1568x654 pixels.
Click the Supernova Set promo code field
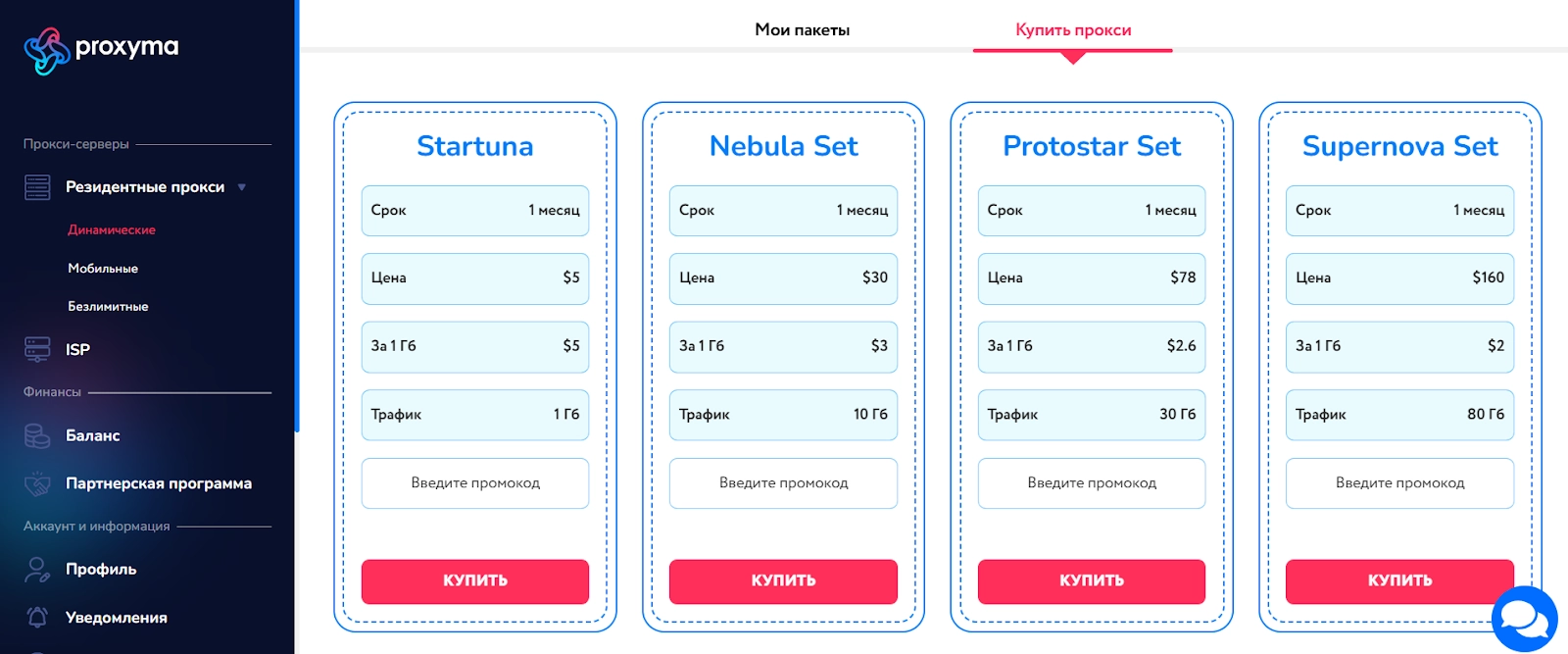[x=1399, y=483]
